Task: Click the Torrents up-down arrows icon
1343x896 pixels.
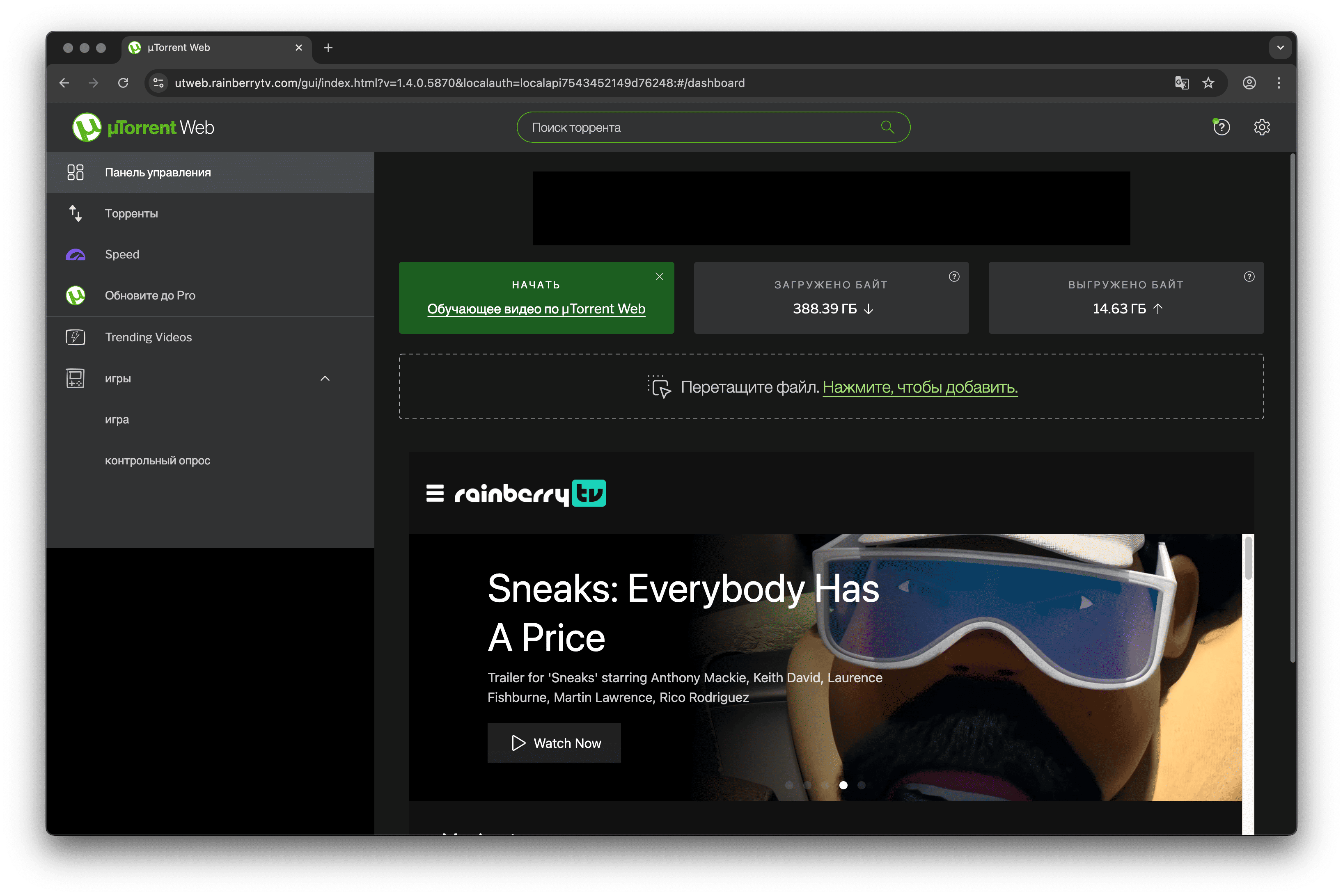Action: coord(75,213)
